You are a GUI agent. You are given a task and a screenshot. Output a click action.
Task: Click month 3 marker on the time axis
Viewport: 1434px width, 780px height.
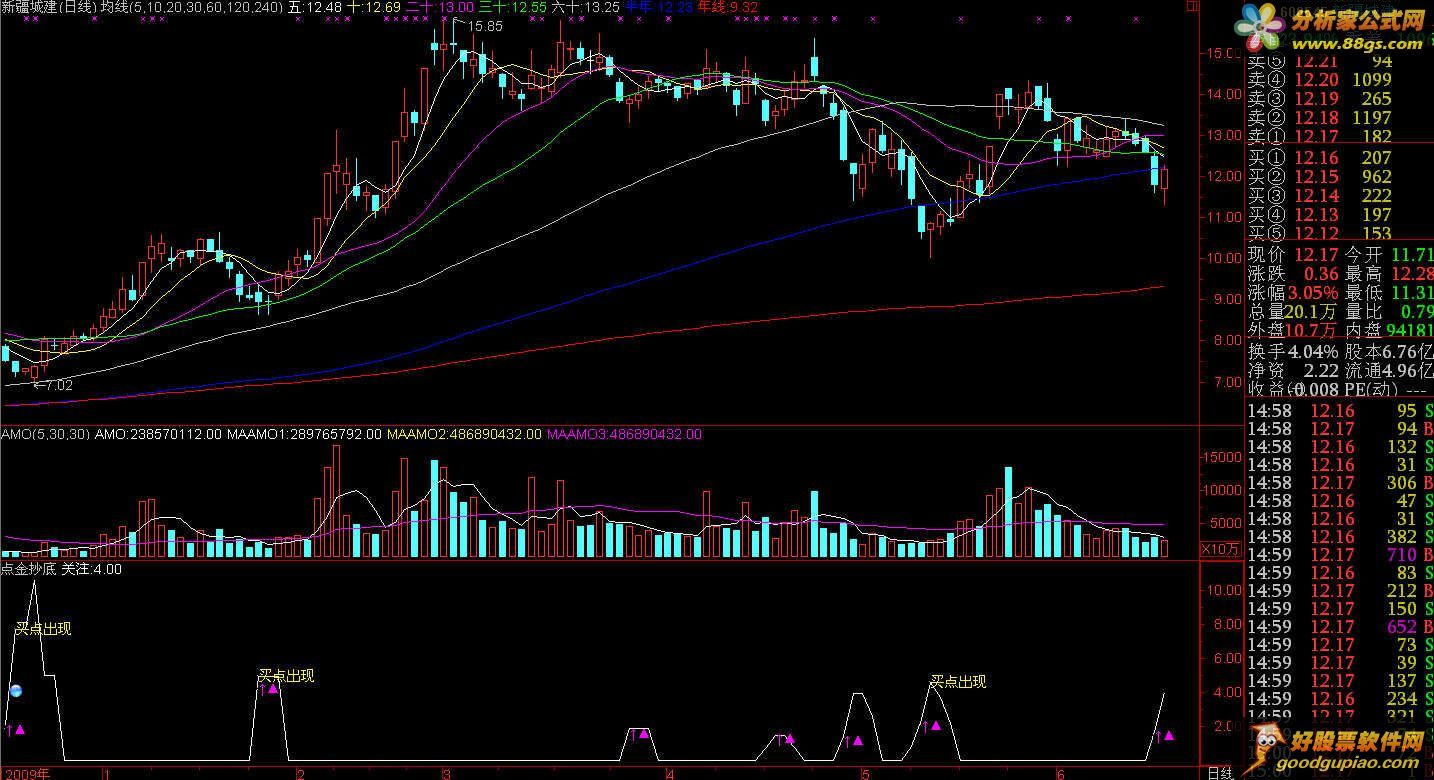445,773
